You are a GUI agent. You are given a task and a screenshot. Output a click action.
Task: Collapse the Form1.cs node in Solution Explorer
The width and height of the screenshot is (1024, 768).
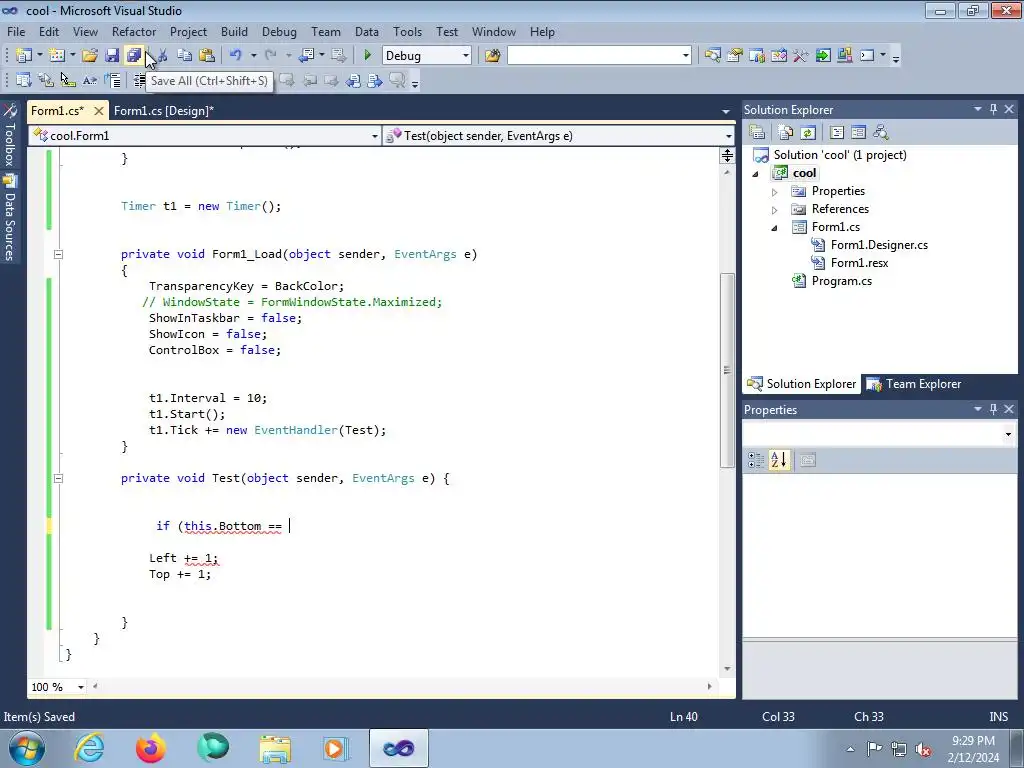click(x=775, y=228)
